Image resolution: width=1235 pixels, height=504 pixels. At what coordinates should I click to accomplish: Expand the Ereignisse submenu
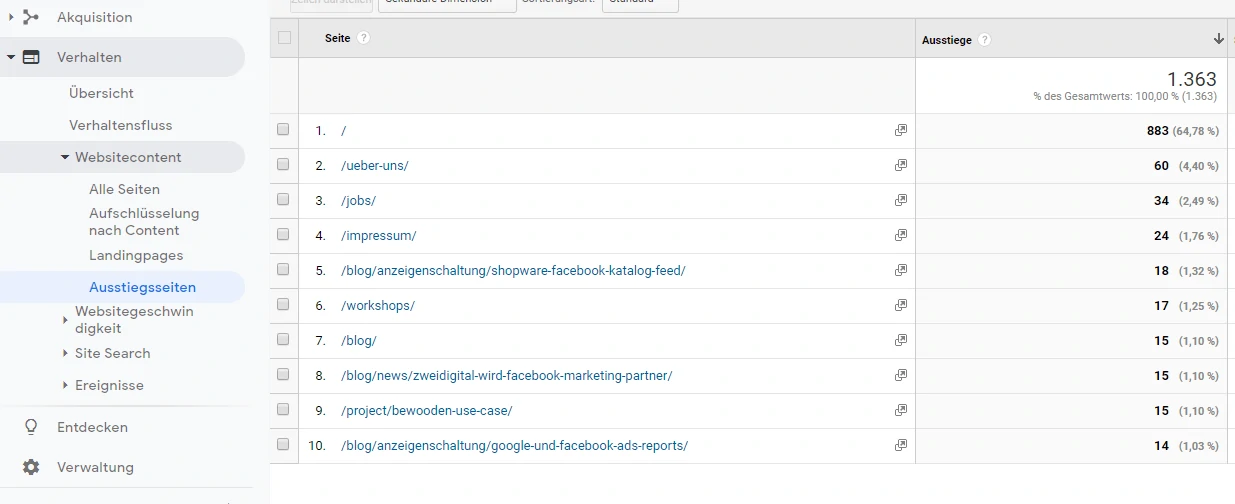[65, 385]
